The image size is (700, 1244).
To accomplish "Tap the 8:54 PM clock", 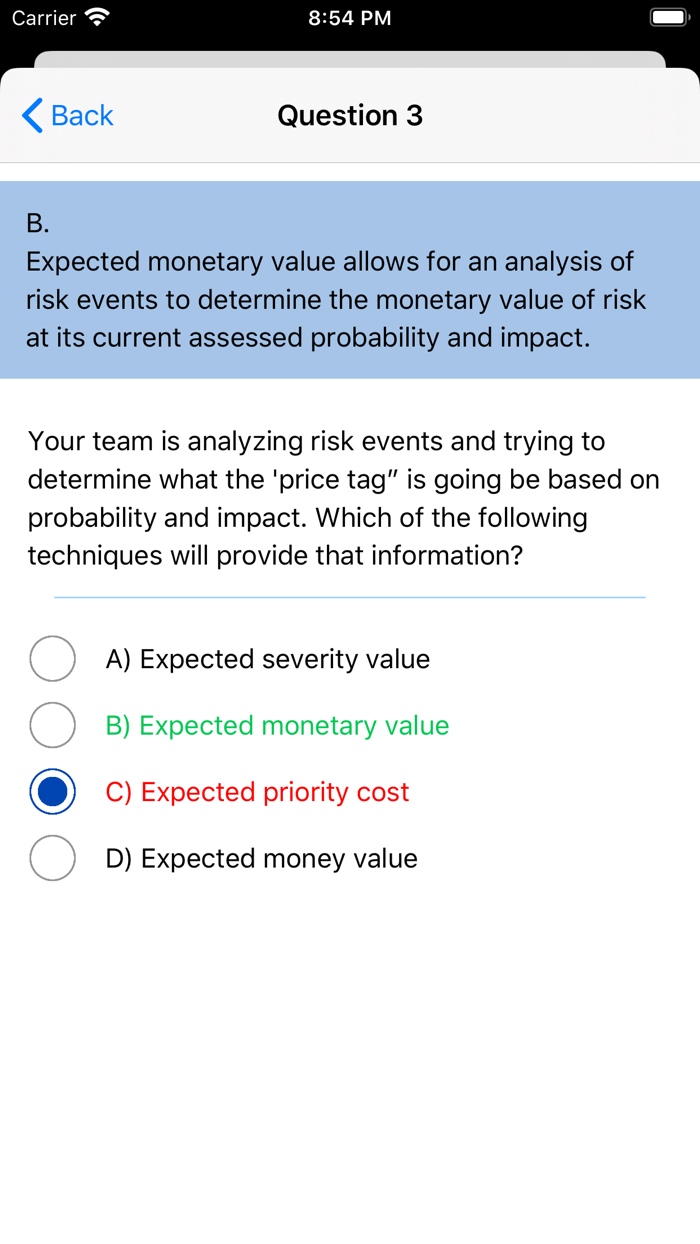I will pyautogui.click(x=350, y=18).
